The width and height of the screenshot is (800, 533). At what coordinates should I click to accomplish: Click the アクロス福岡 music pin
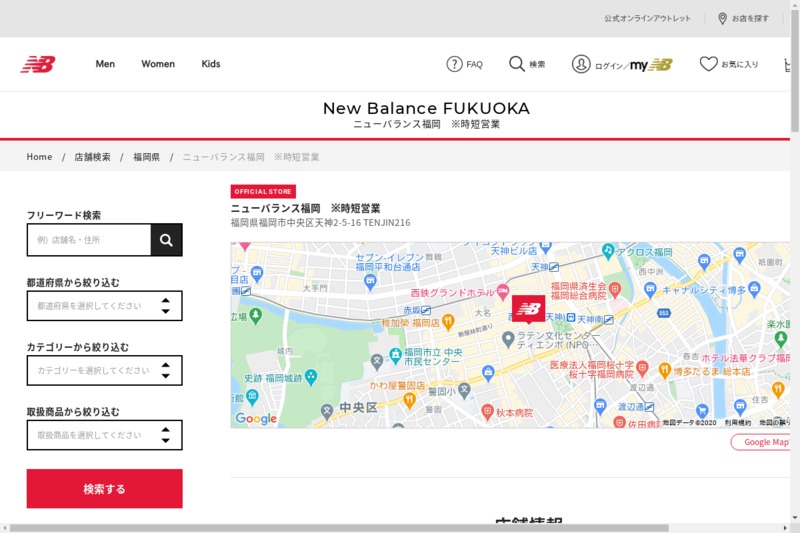point(607,250)
